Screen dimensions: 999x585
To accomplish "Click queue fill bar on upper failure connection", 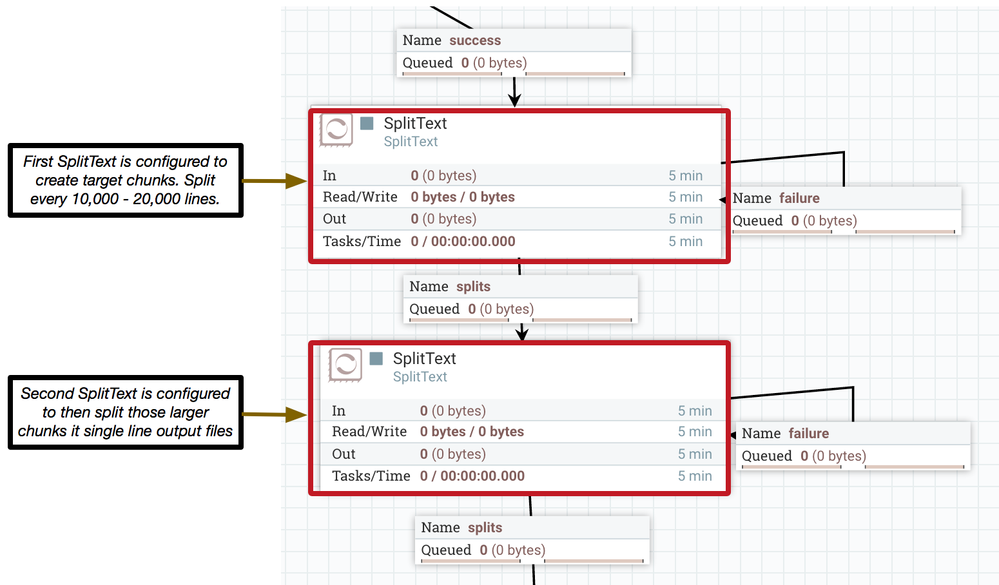I will (x=844, y=232).
